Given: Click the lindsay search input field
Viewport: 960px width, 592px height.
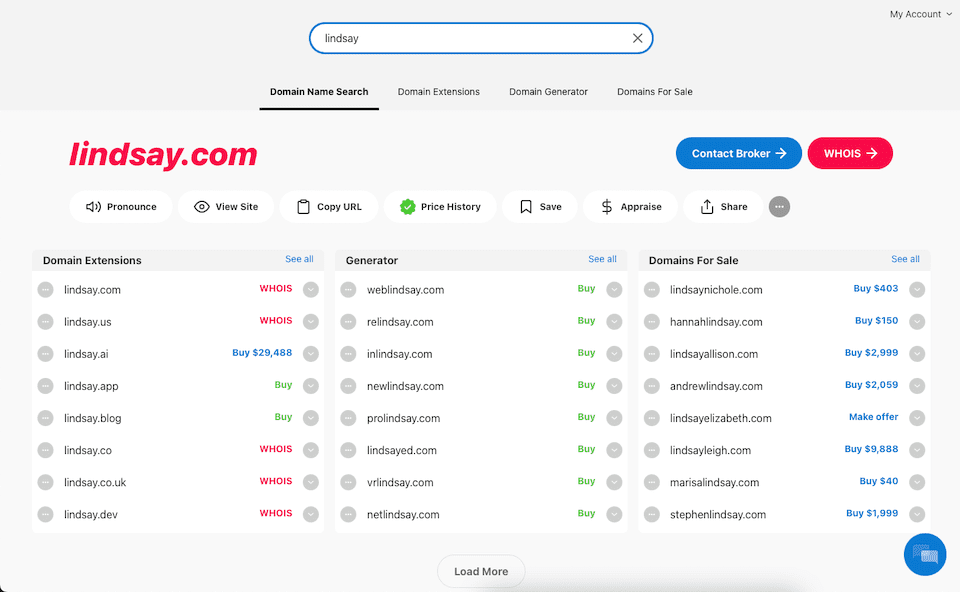Looking at the screenshot, I should (470, 38).
